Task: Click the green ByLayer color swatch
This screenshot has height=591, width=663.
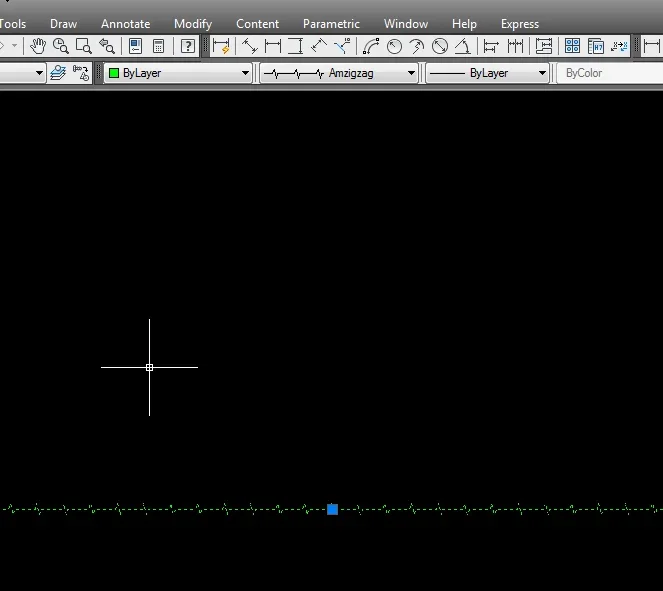Action: tap(114, 73)
